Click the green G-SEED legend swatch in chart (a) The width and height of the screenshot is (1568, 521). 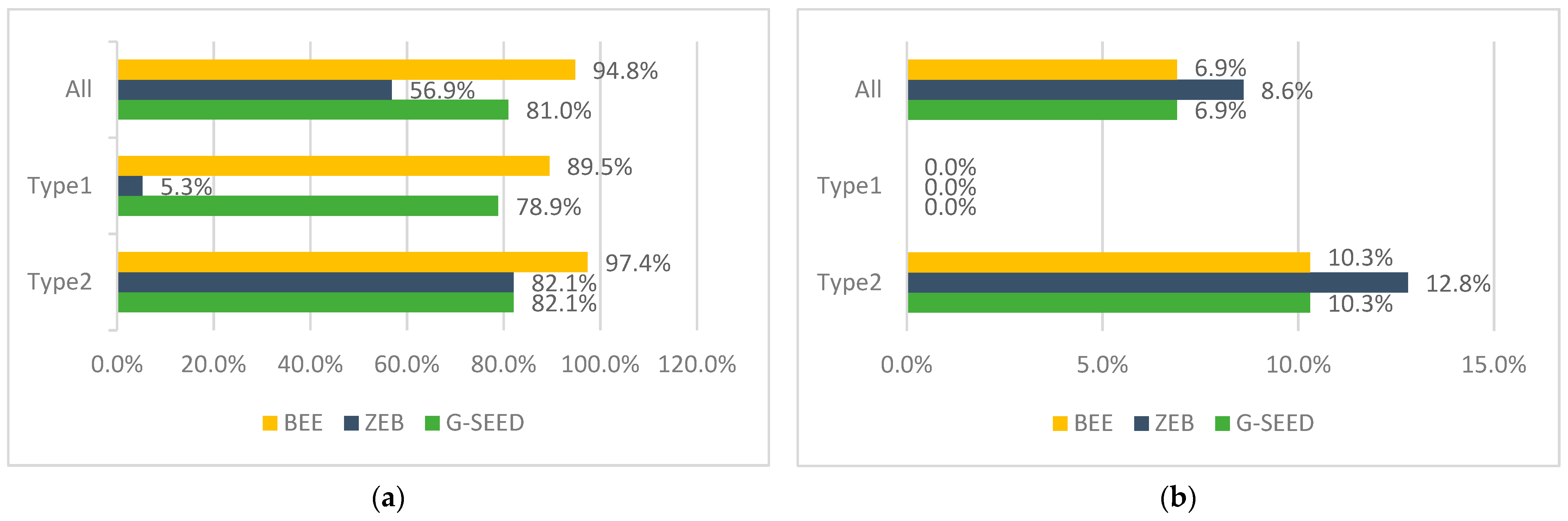click(432, 423)
